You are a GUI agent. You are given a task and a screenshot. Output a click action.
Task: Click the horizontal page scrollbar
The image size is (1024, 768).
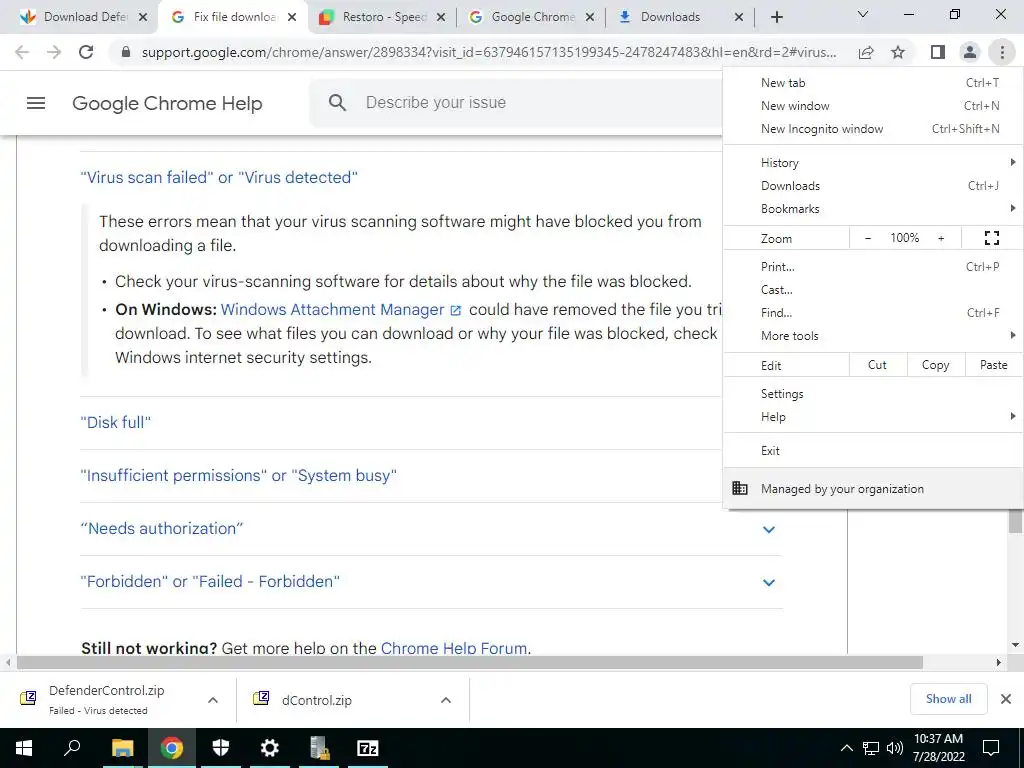470,662
